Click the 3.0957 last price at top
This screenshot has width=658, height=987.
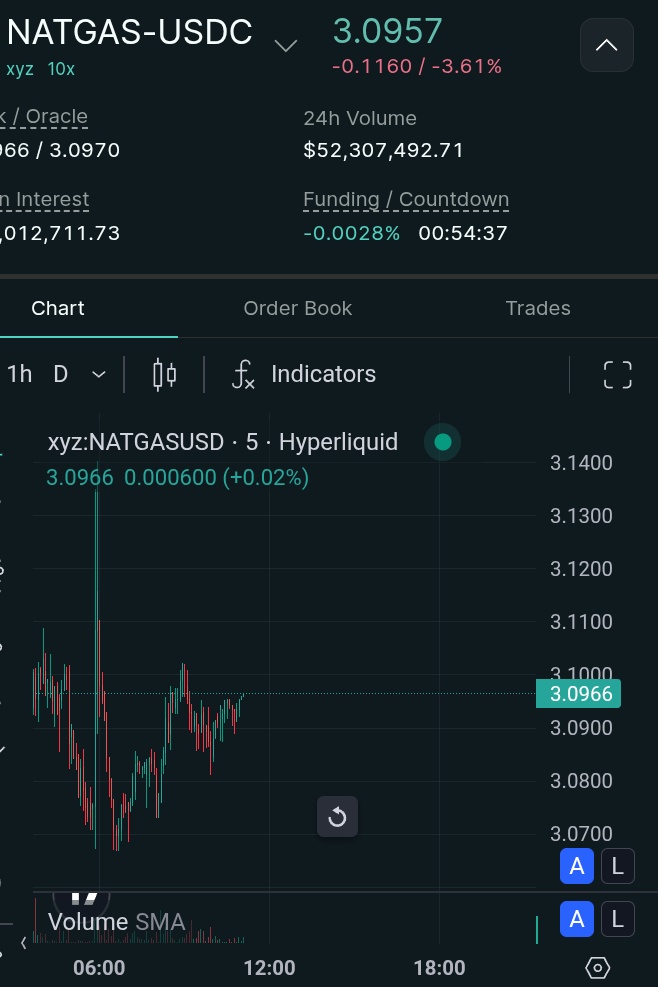[x=387, y=31]
